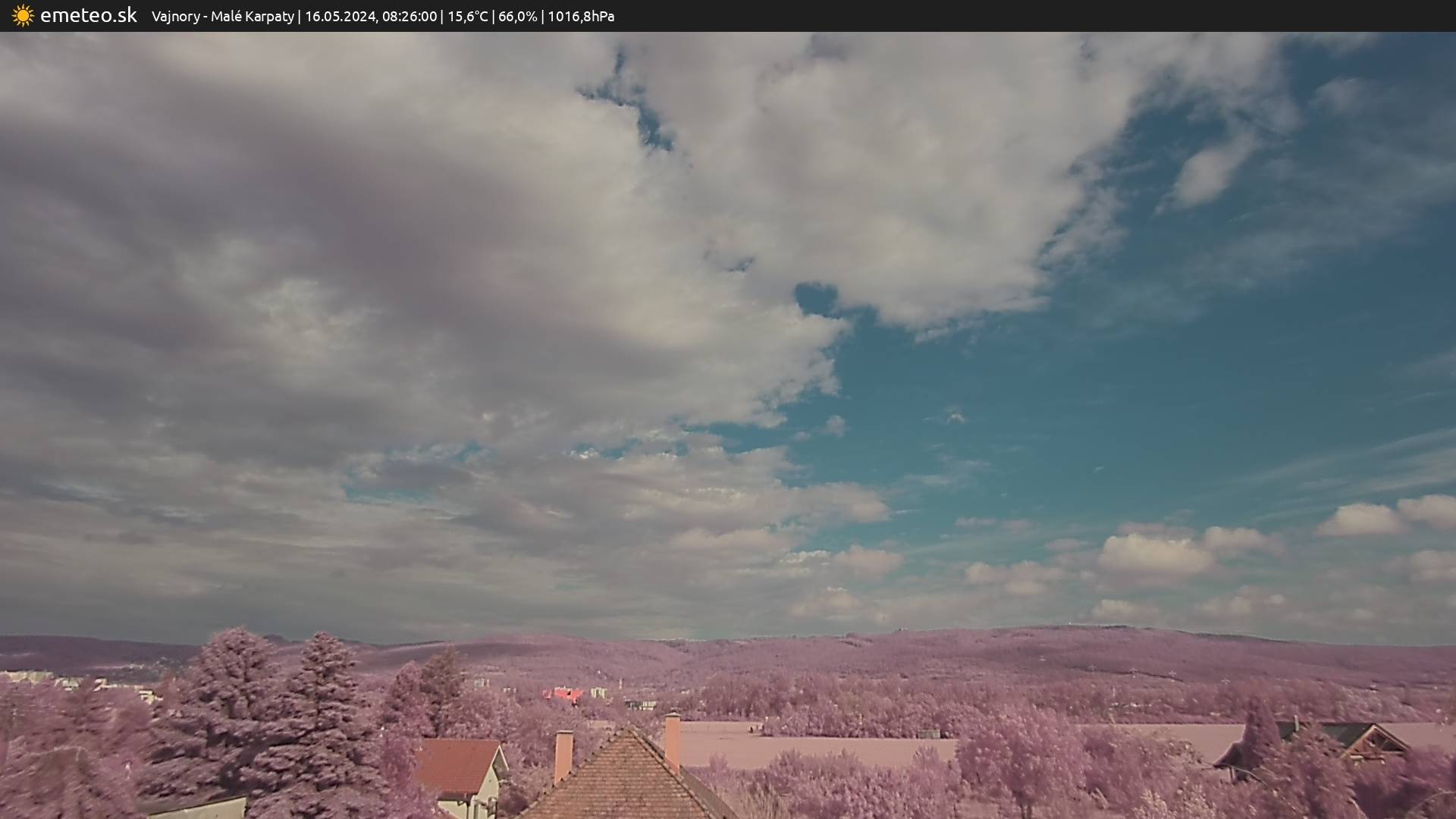This screenshot has width=1456, height=819.
Task: Click the hilltop summit on the ridge
Action: click(x=1092, y=629)
